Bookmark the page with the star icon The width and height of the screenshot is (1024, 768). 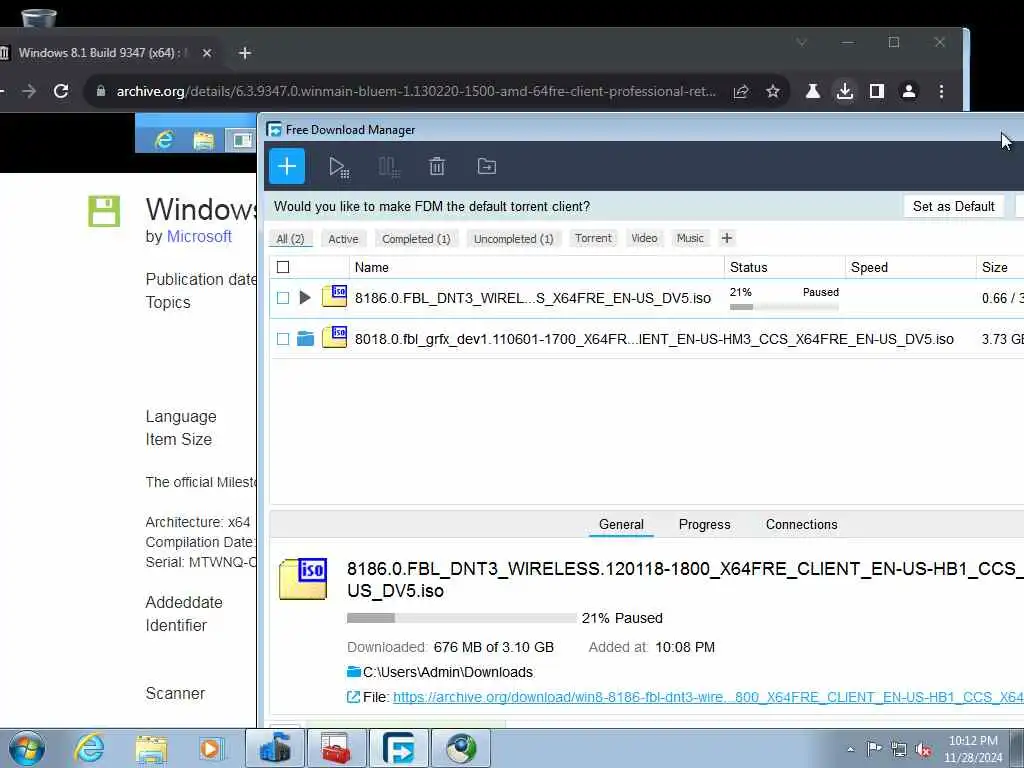[x=773, y=91]
